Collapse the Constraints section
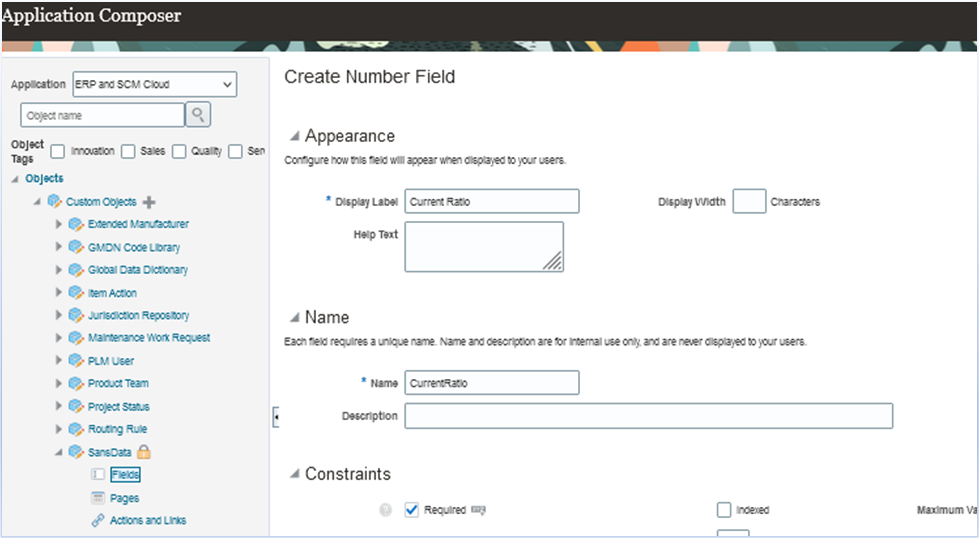Image resolution: width=979 pixels, height=538 pixels. (x=294, y=474)
